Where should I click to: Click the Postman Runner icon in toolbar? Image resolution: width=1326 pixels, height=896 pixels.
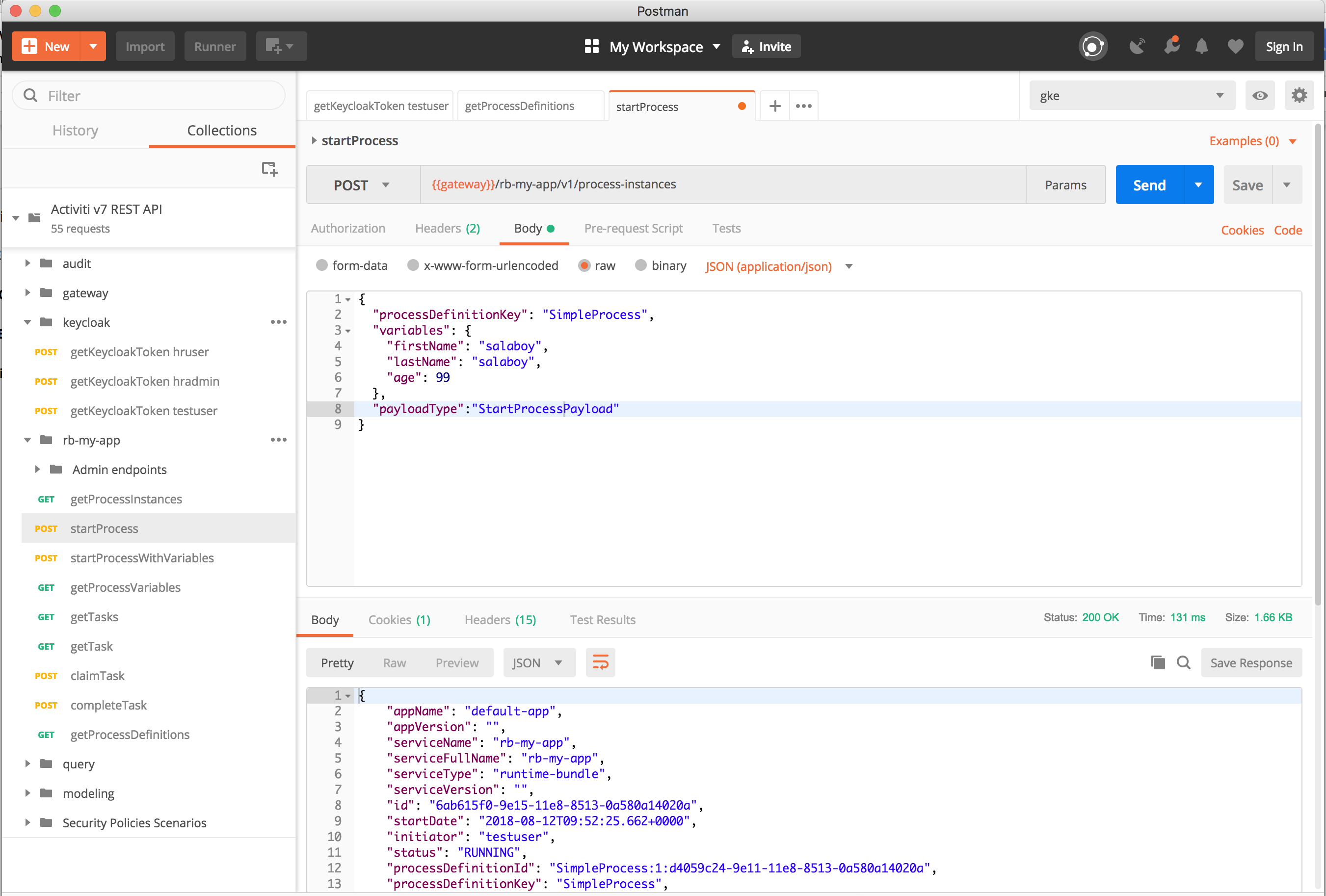(214, 46)
